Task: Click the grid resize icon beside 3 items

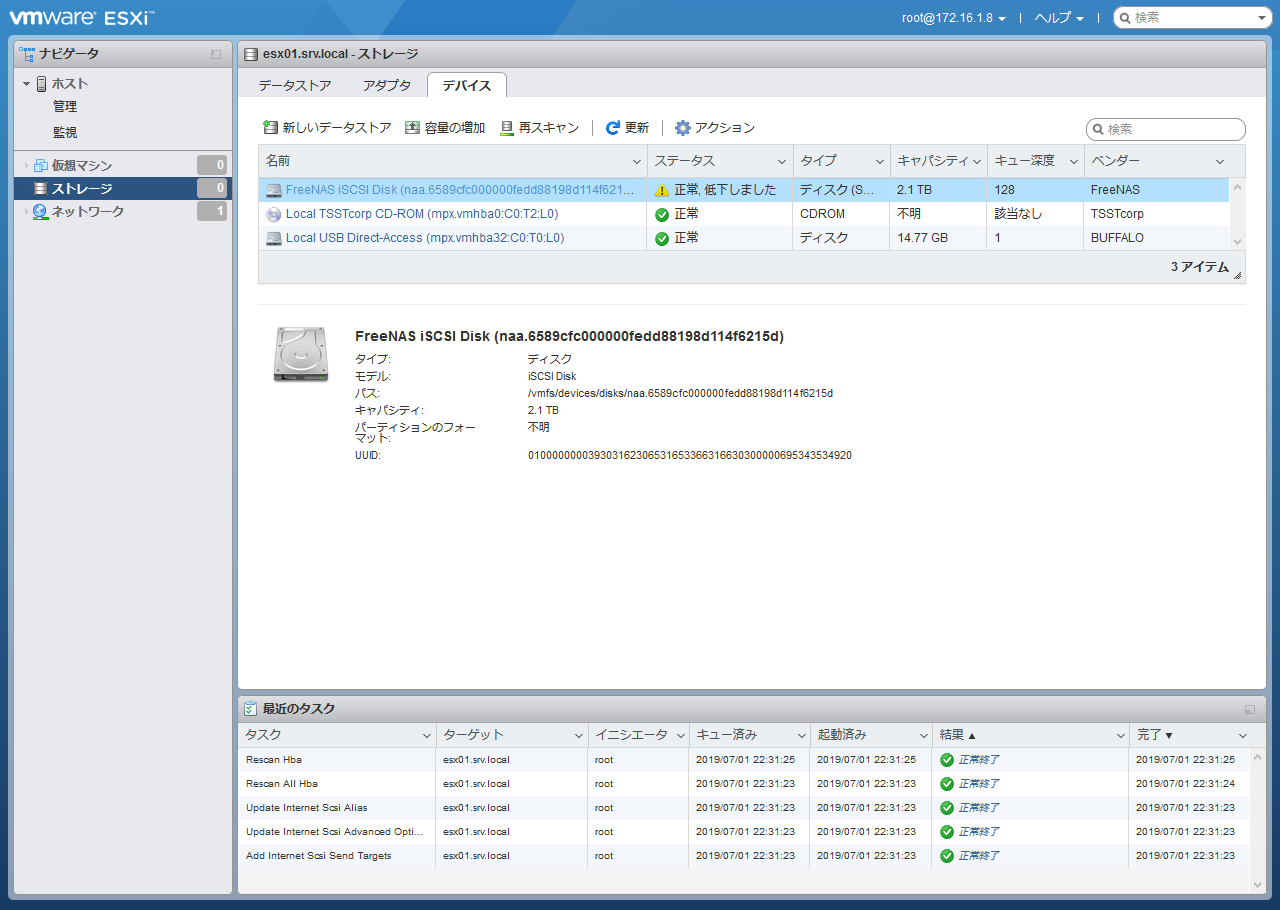Action: coord(1238,274)
